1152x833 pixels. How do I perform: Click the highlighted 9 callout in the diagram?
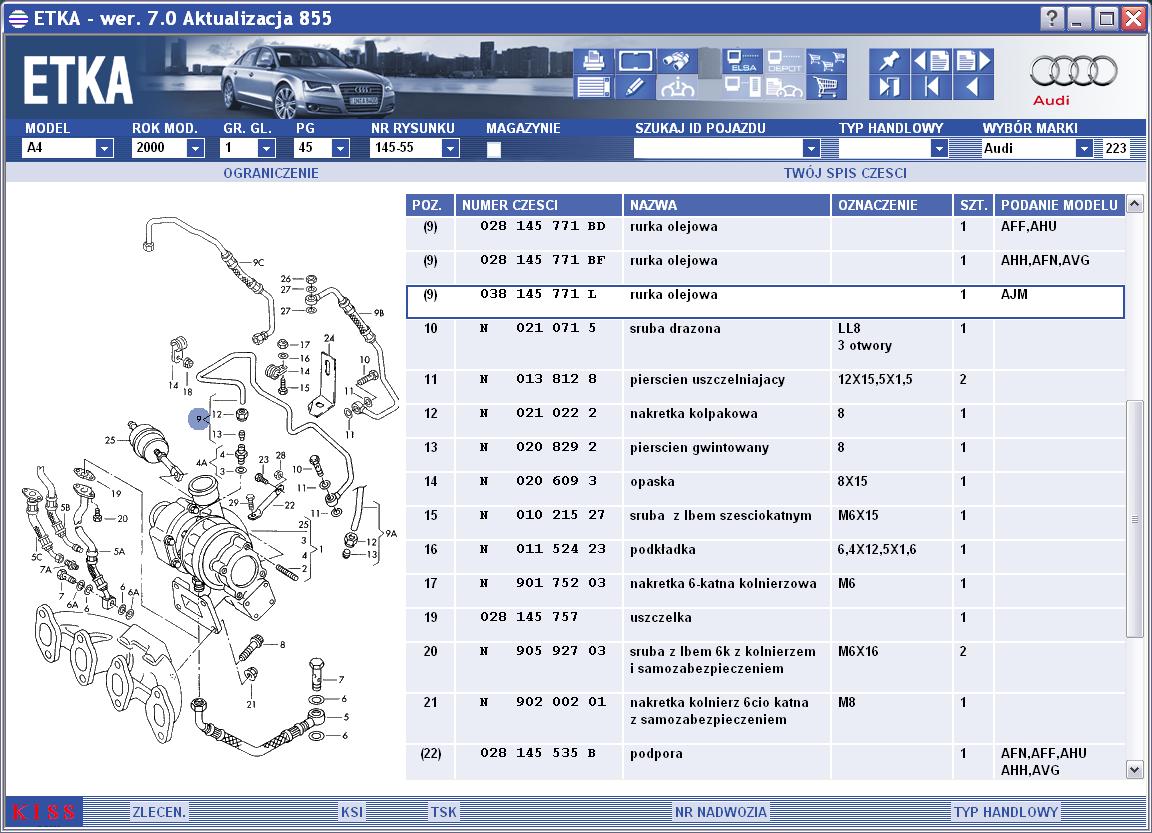[x=198, y=419]
